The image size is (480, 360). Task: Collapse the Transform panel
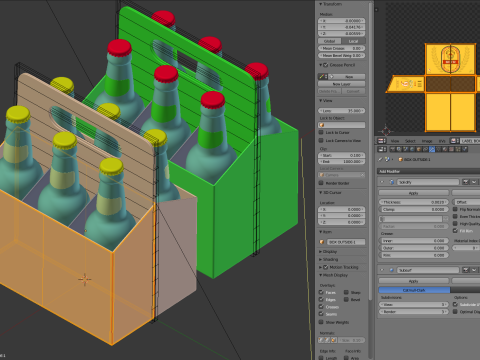point(331,4)
